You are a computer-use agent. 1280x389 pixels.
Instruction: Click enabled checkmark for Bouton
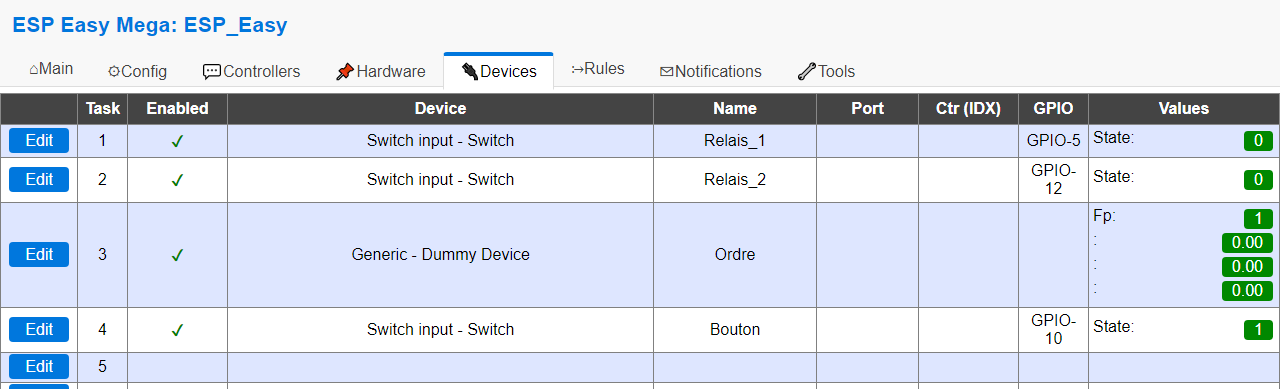pos(177,331)
